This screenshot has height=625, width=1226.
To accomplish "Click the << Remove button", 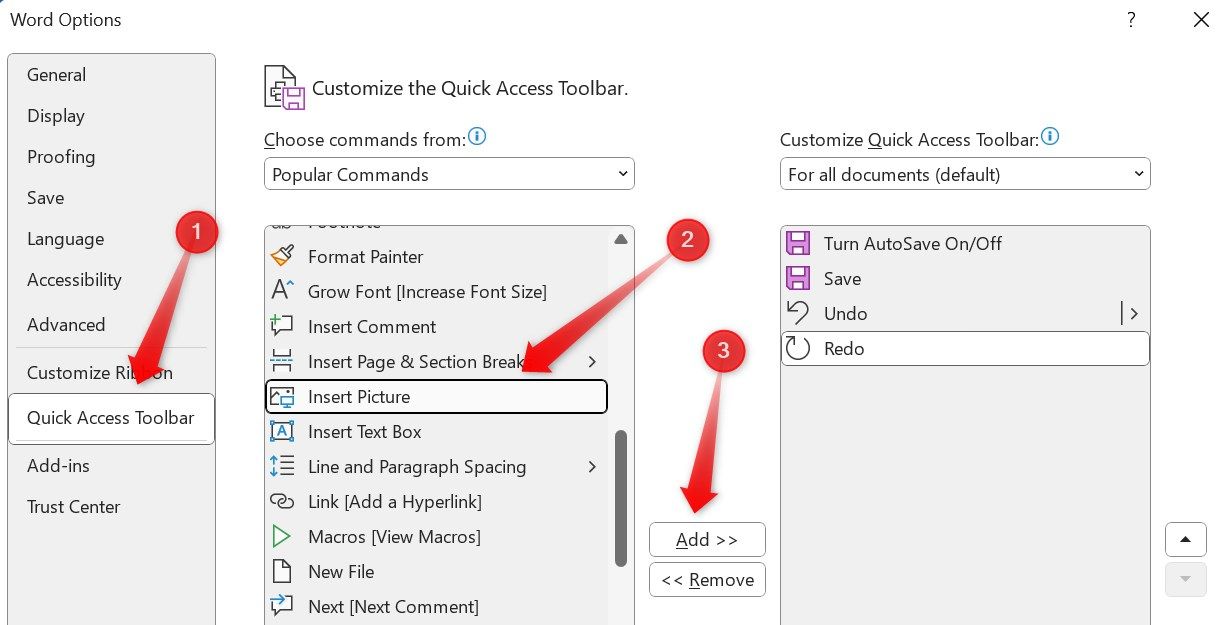I will click(707, 580).
